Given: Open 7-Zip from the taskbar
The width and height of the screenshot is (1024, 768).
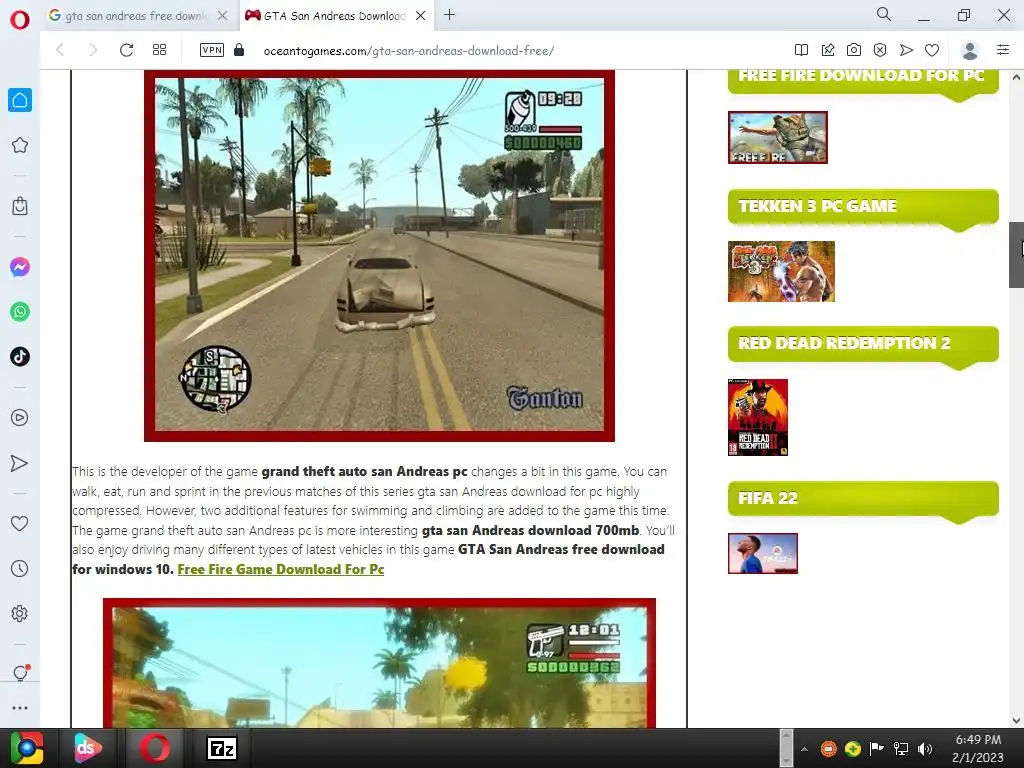Looking at the screenshot, I should pyautogui.click(x=221, y=748).
